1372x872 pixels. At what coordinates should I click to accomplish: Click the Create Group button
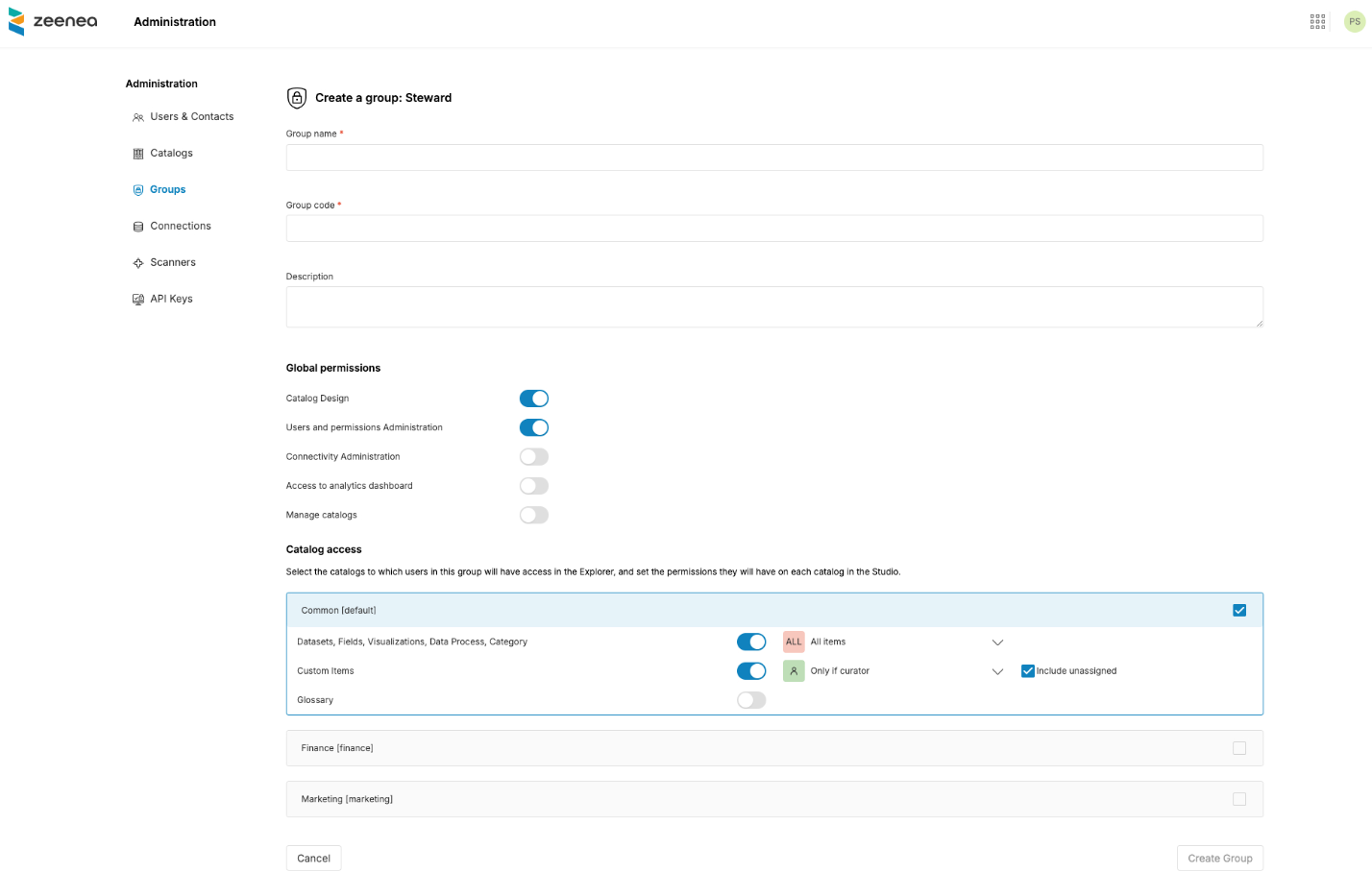1219,859
